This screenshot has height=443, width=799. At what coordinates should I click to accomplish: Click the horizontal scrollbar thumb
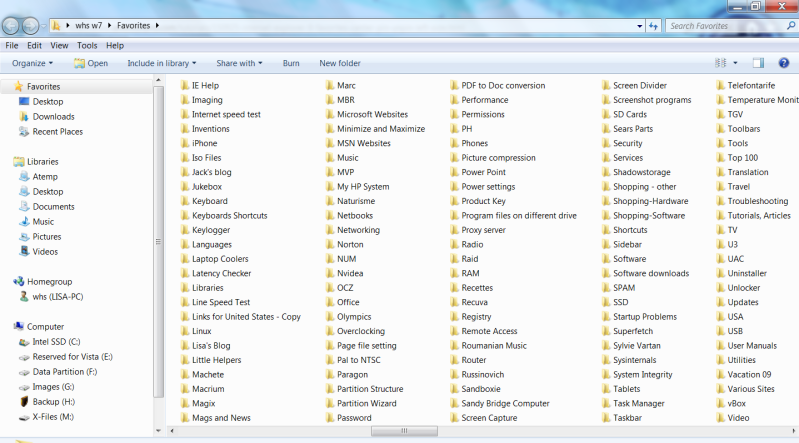tap(404, 431)
